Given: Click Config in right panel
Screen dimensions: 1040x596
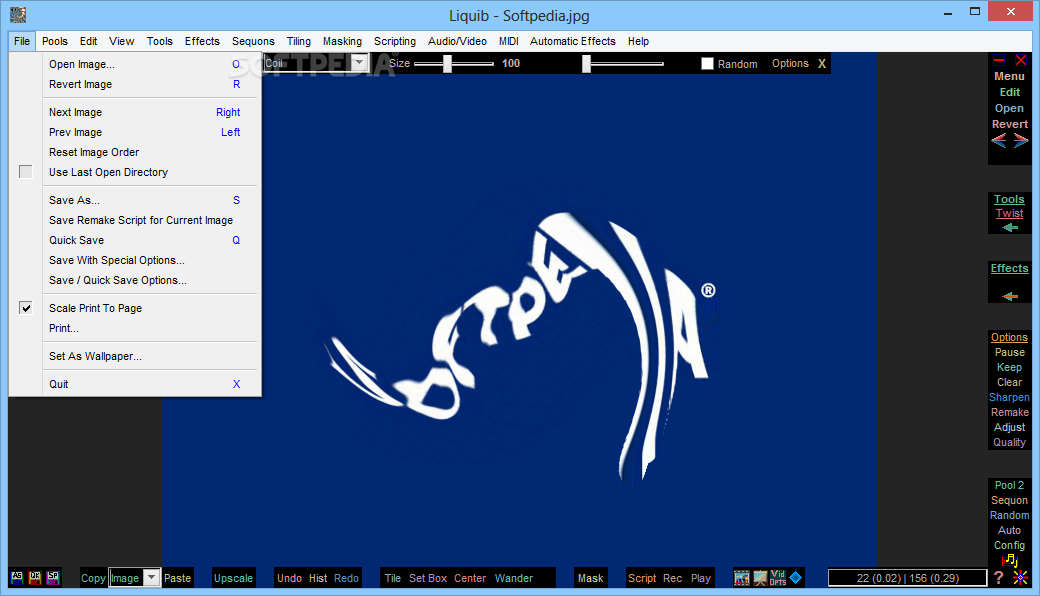Looking at the screenshot, I should click(1009, 545).
